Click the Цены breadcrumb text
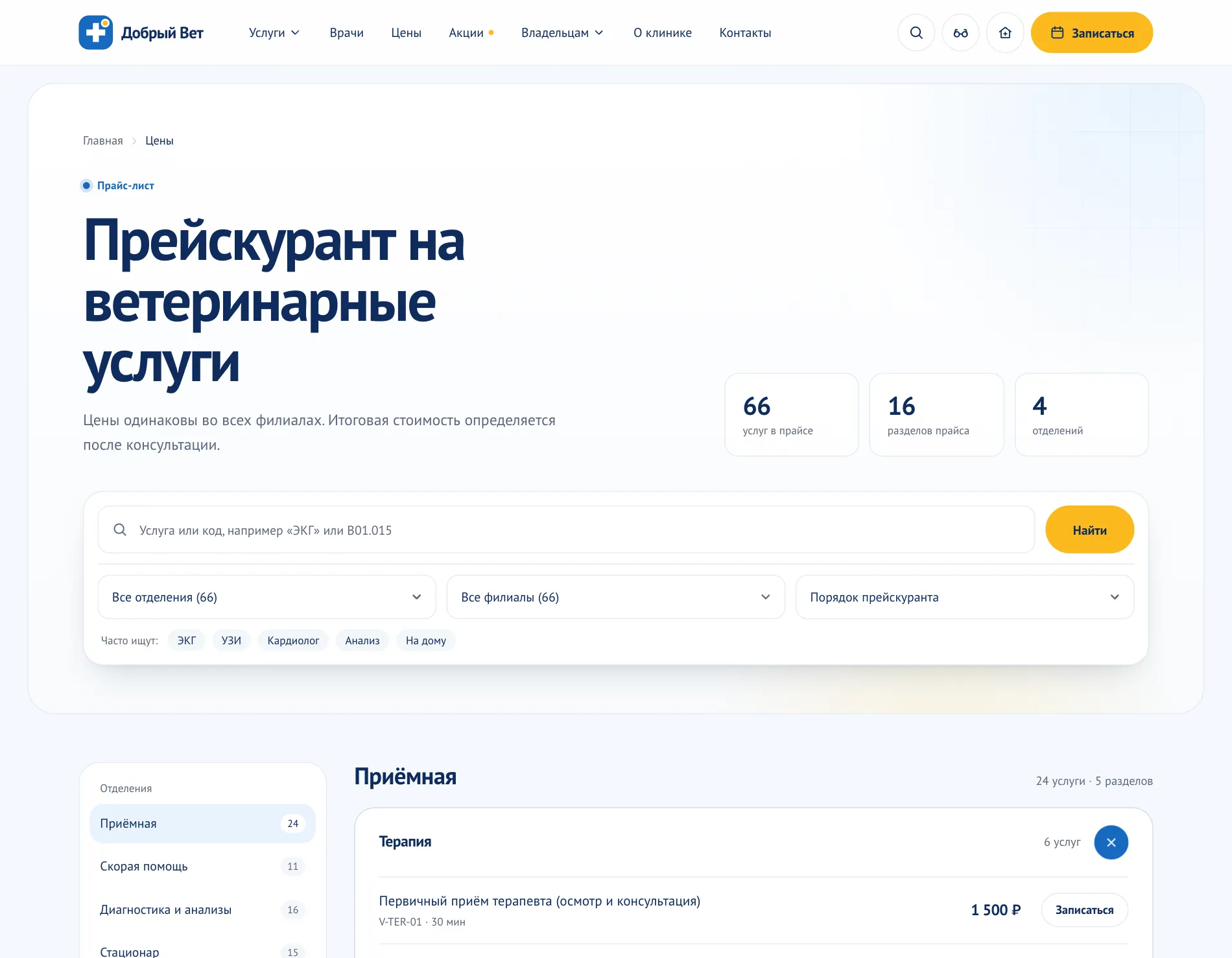The width and height of the screenshot is (1232, 958). 160,141
